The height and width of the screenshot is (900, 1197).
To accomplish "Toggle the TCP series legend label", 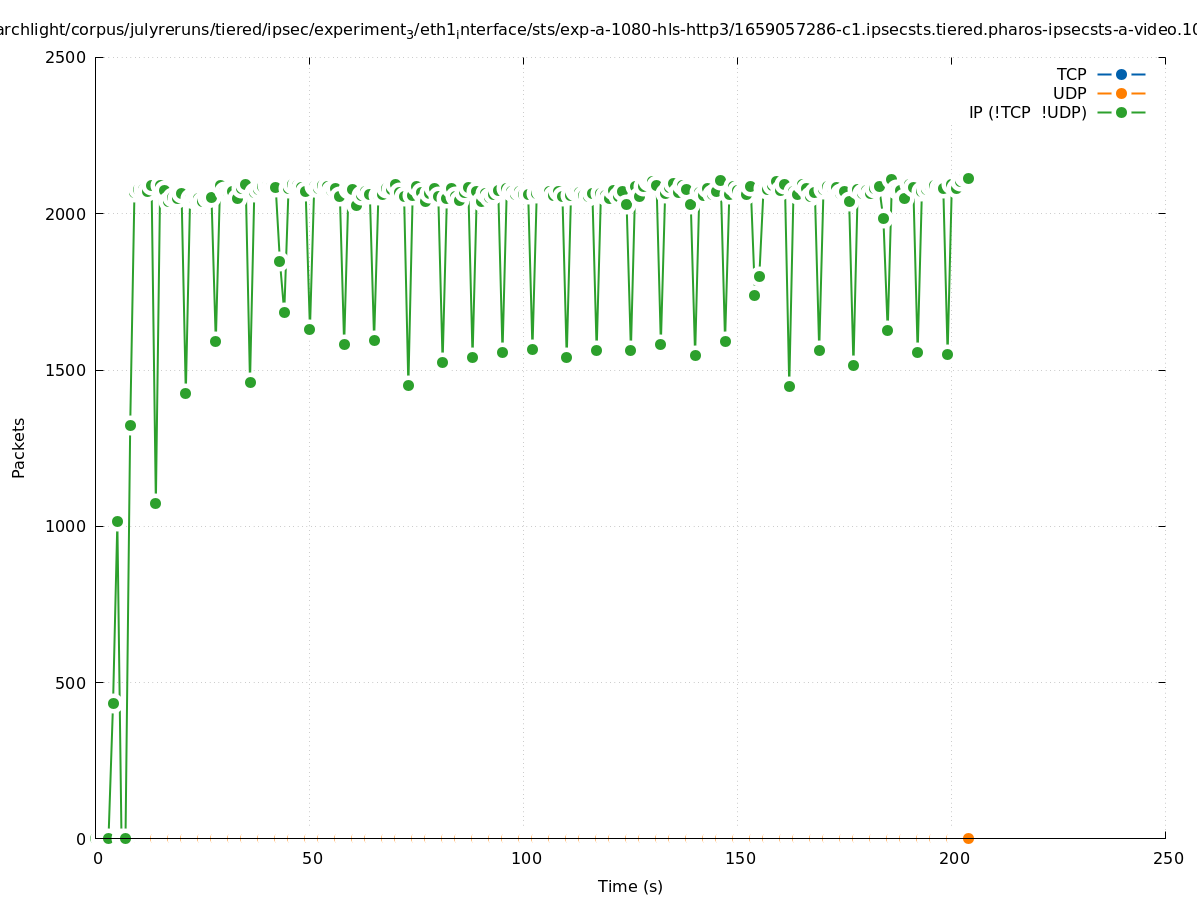I will (1071, 74).
